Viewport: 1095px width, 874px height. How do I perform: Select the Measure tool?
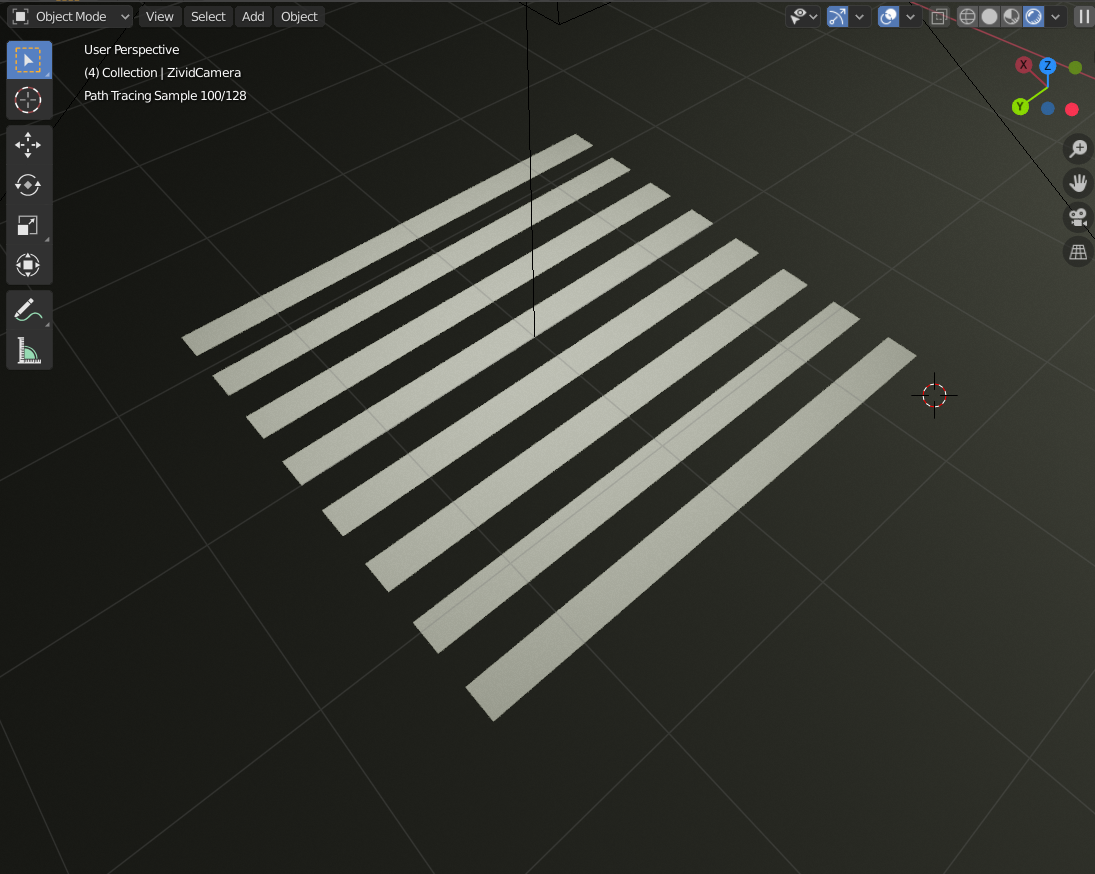pos(28,350)
